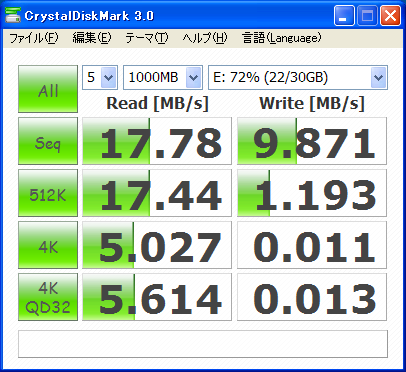406x372 pixels.
Task: Select the 512K read value 17.44
Action: click(157, 193)
